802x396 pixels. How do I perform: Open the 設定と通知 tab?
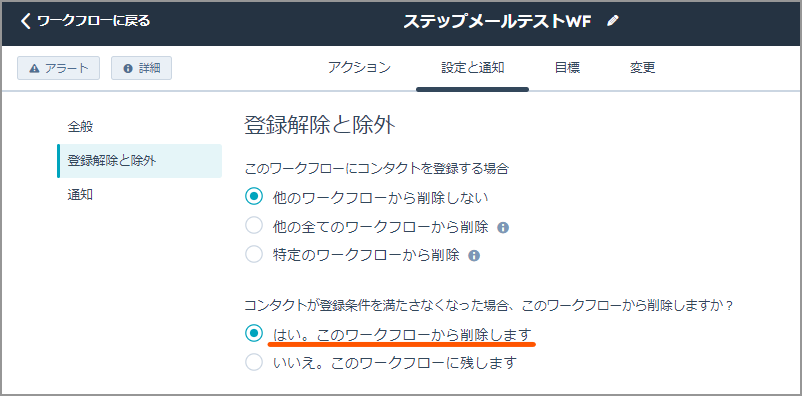point(473,68)
